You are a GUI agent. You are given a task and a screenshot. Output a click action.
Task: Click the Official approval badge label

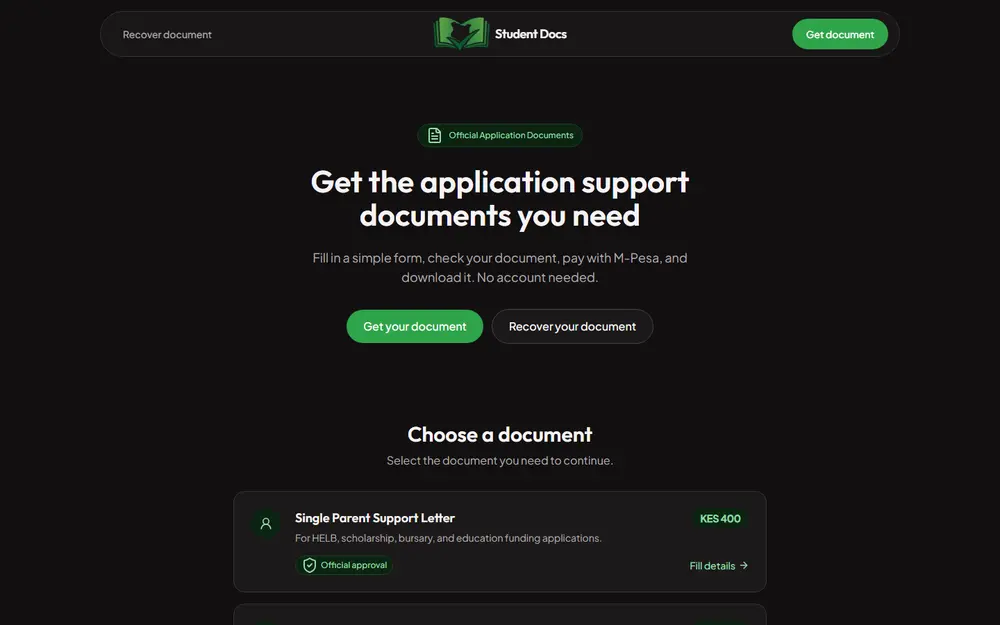(353, 565)
